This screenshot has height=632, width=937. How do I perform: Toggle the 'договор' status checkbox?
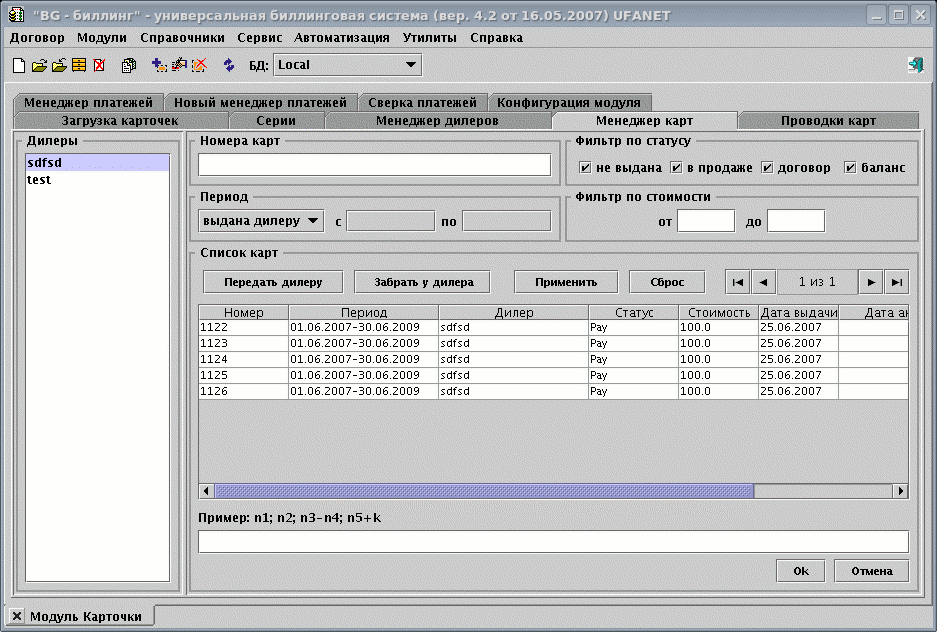[767, 167]
